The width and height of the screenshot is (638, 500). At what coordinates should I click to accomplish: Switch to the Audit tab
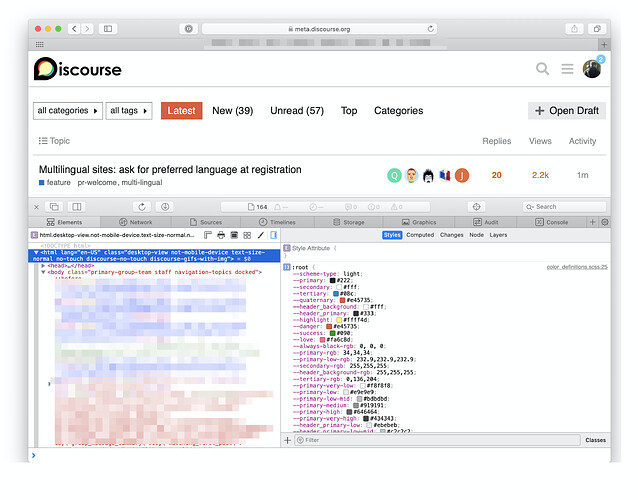pos(485,222)
